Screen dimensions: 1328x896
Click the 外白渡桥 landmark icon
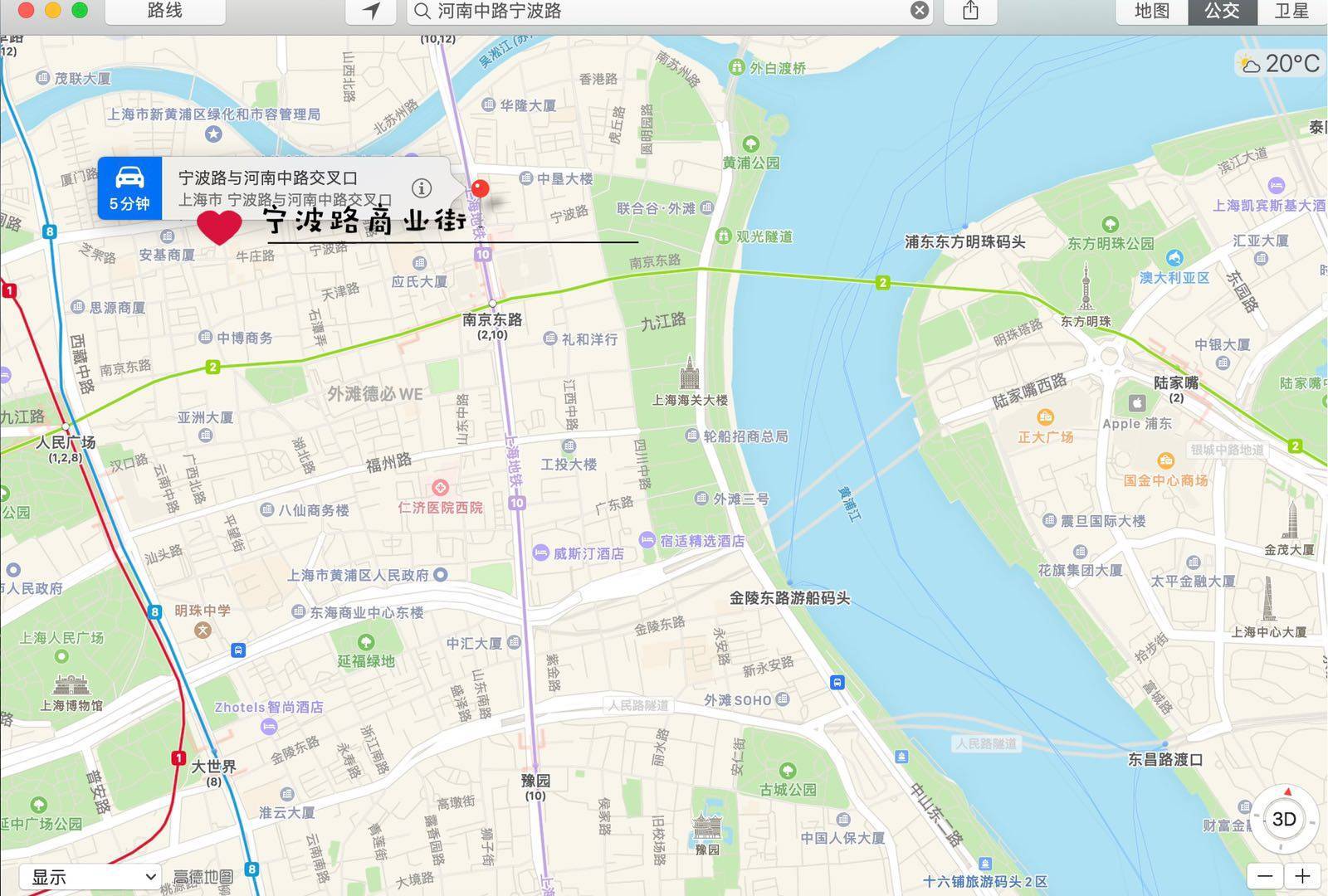pos(736,67)
